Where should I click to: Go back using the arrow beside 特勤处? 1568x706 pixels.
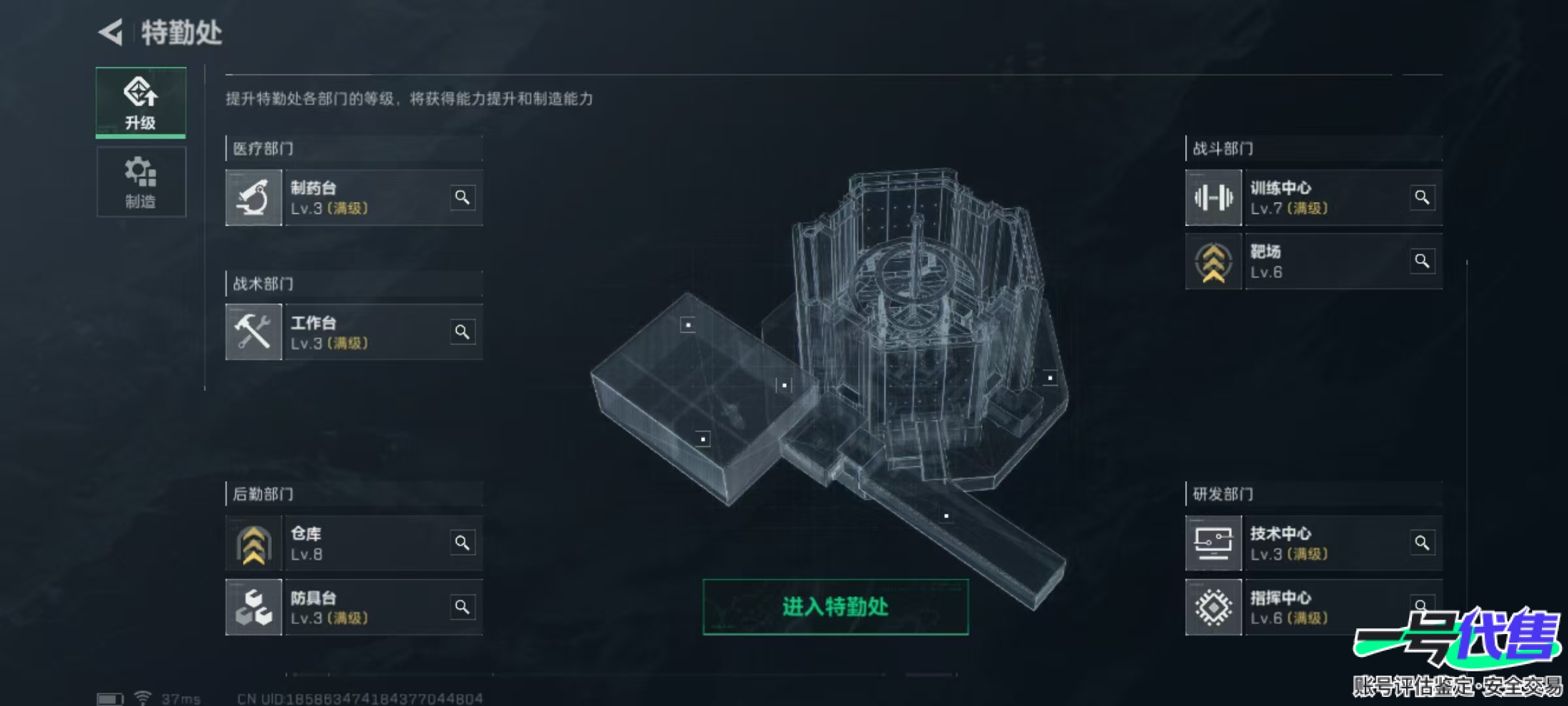tap(111, 32)
